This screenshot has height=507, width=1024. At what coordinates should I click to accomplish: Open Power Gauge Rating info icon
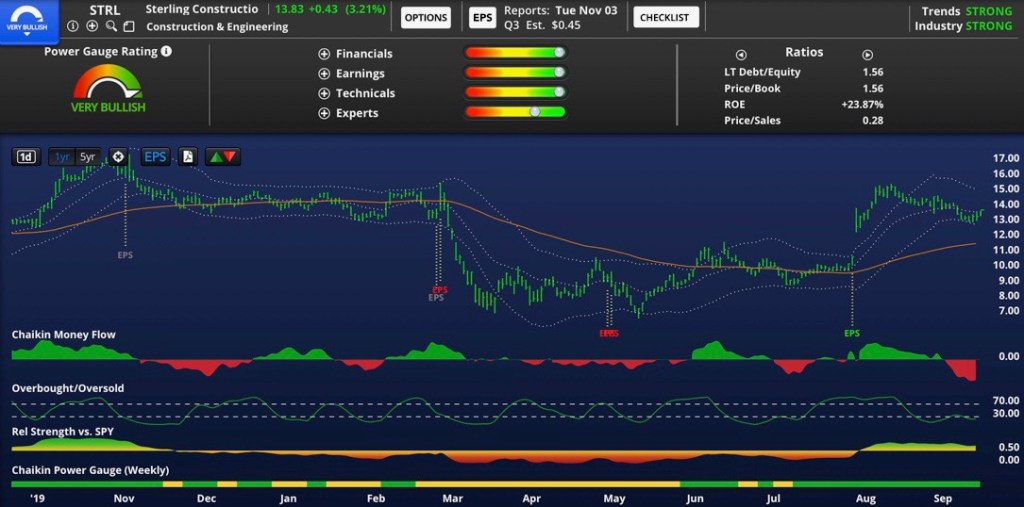(x=166, y=51)
